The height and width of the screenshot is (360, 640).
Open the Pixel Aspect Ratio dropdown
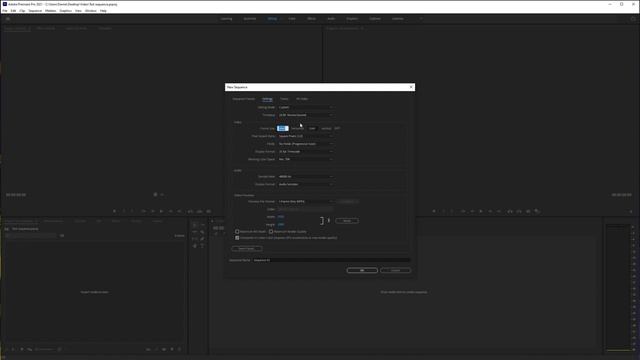coord(306,136)
